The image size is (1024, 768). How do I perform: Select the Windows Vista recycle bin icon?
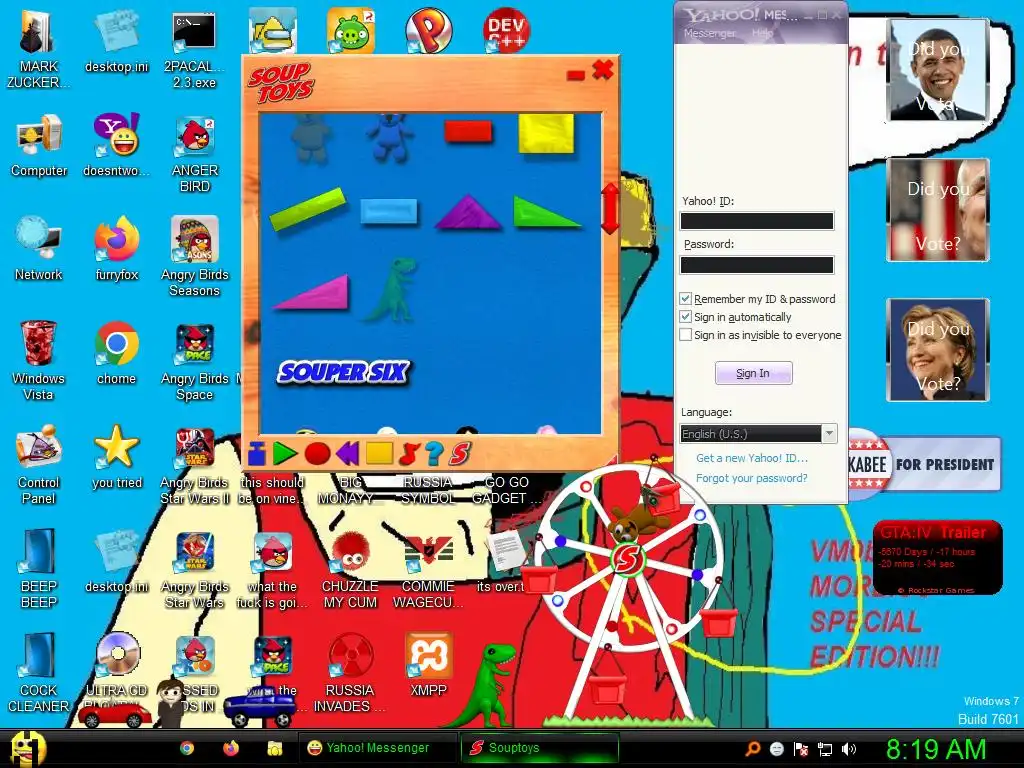[x=39, y=360]
